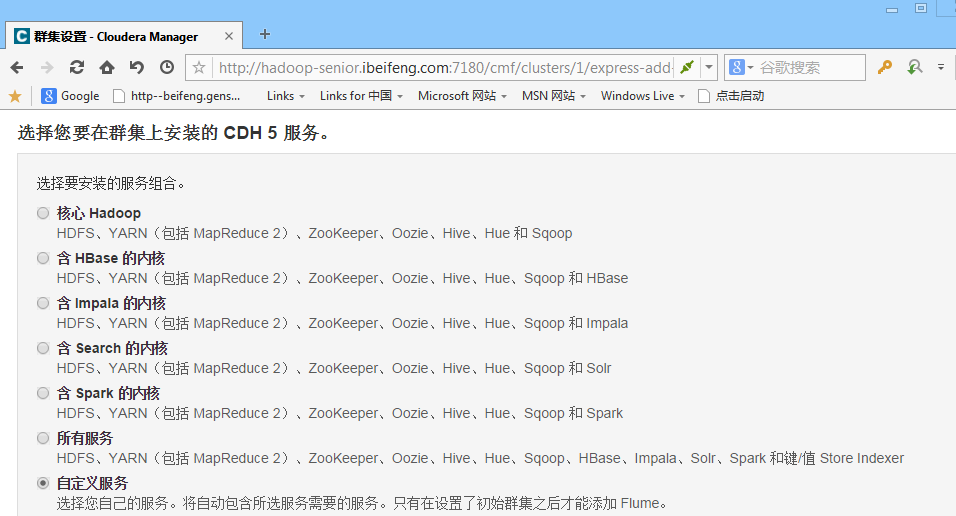
Task: Click the description ending with Sqoop 和 HBase
Action: 342,278
